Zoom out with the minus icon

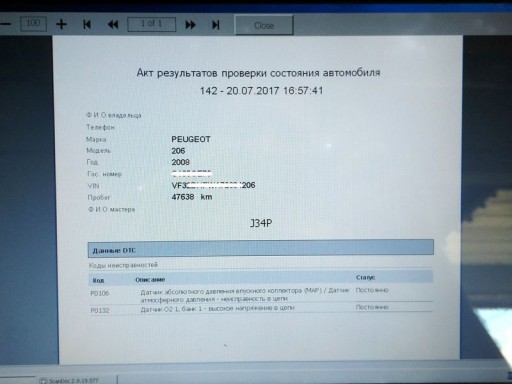6,24
